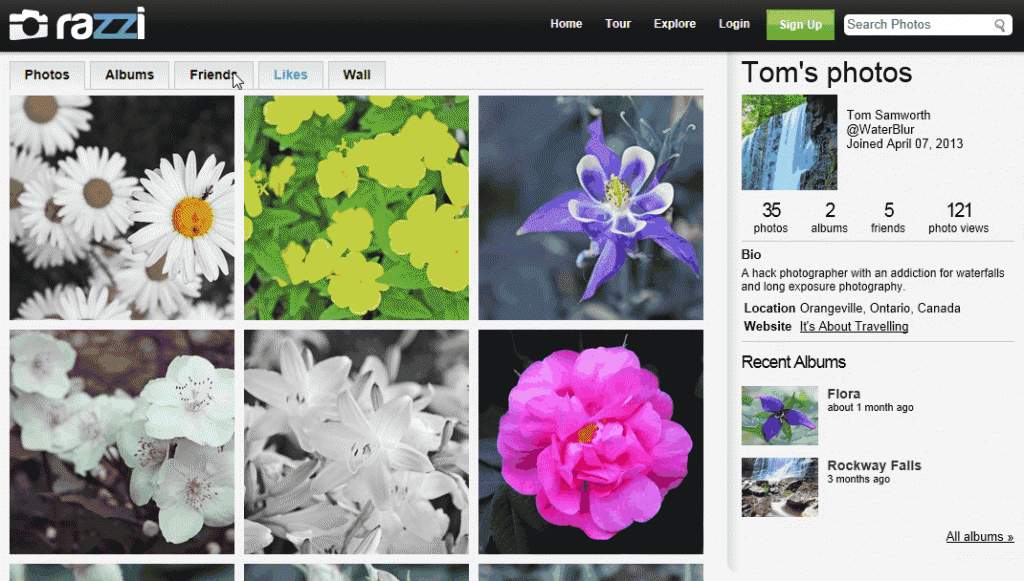Open the grayscale lilies photo
Viewport: 1024px width, 581px height.
point(356,441)
